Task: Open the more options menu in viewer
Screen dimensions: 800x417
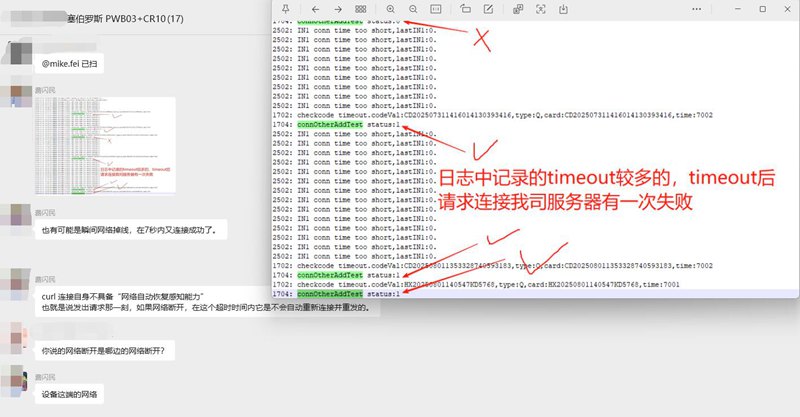Action: [696, 9]
